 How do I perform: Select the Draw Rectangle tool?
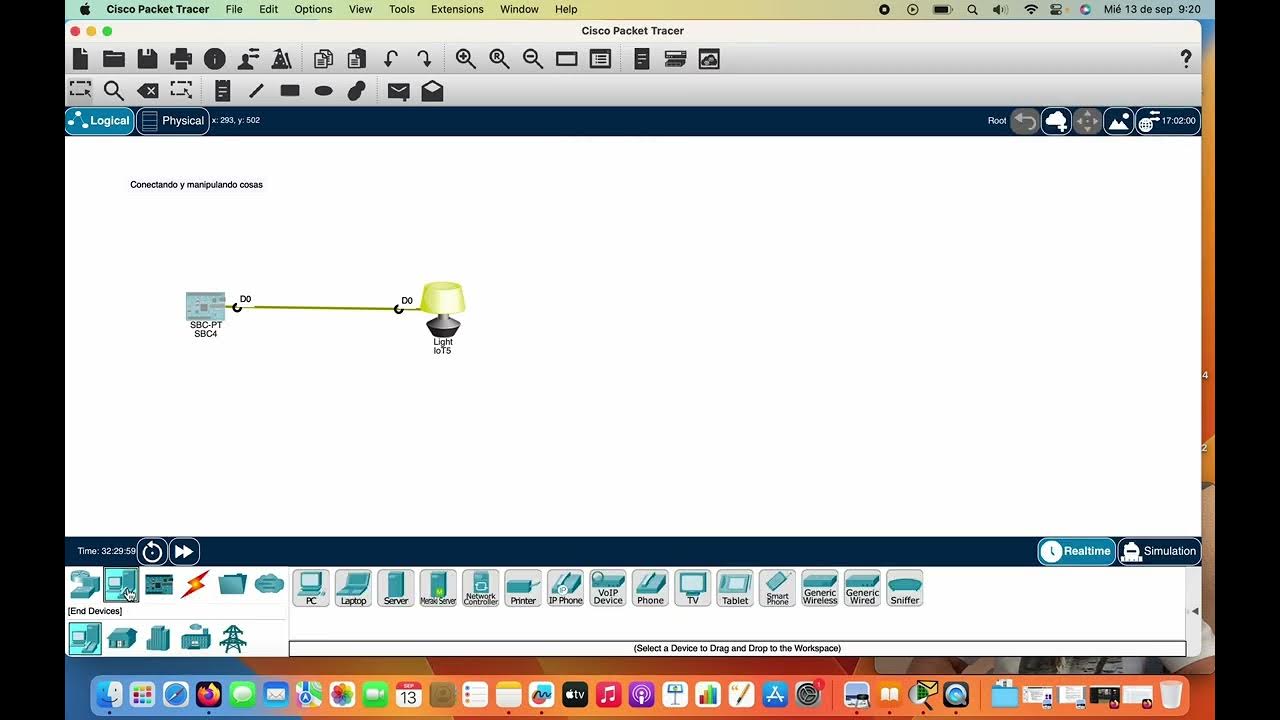pyautogui.click(x=290, y=91)
